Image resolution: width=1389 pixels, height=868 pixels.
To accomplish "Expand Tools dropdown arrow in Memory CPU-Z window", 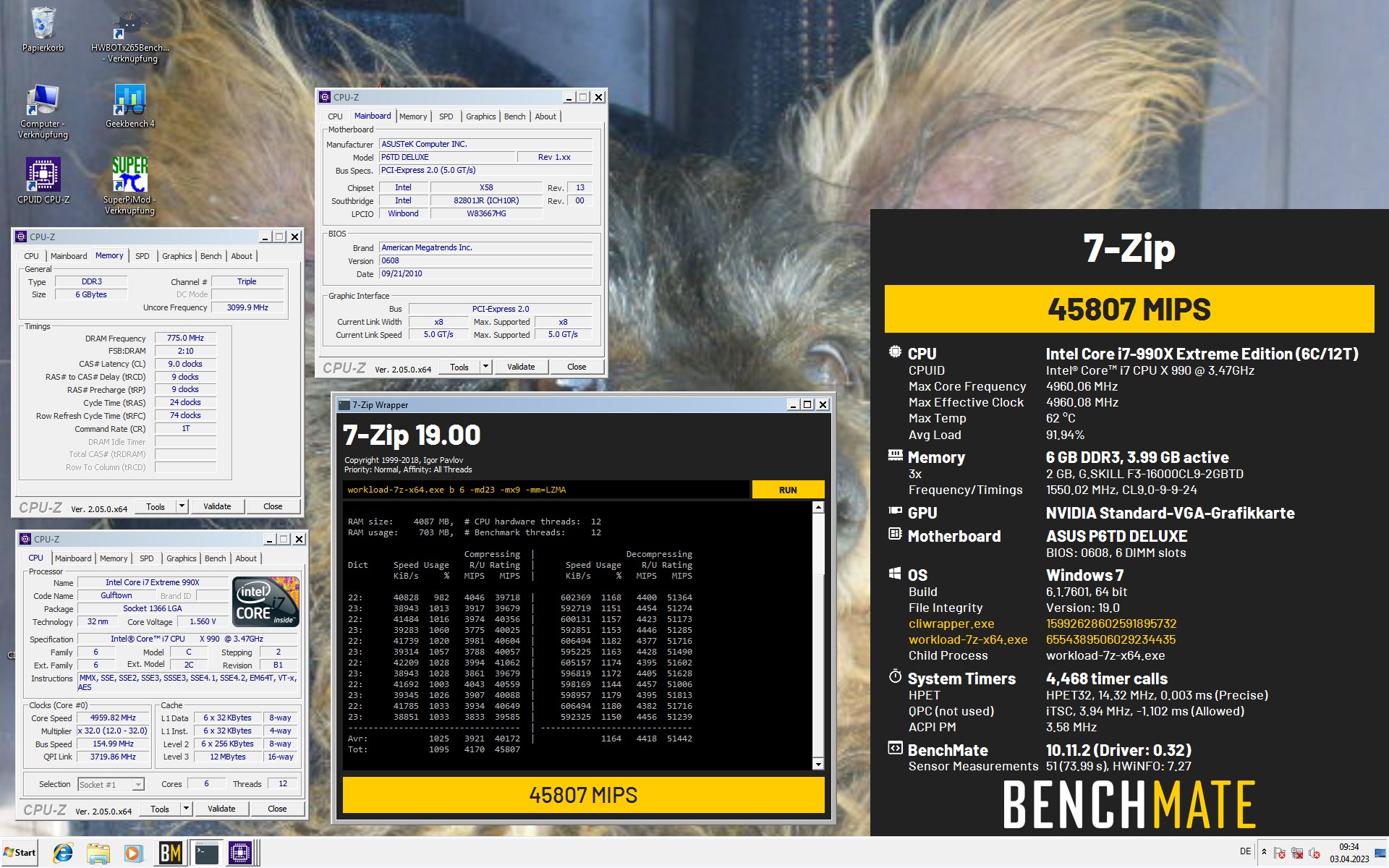I will pos(182,506).
